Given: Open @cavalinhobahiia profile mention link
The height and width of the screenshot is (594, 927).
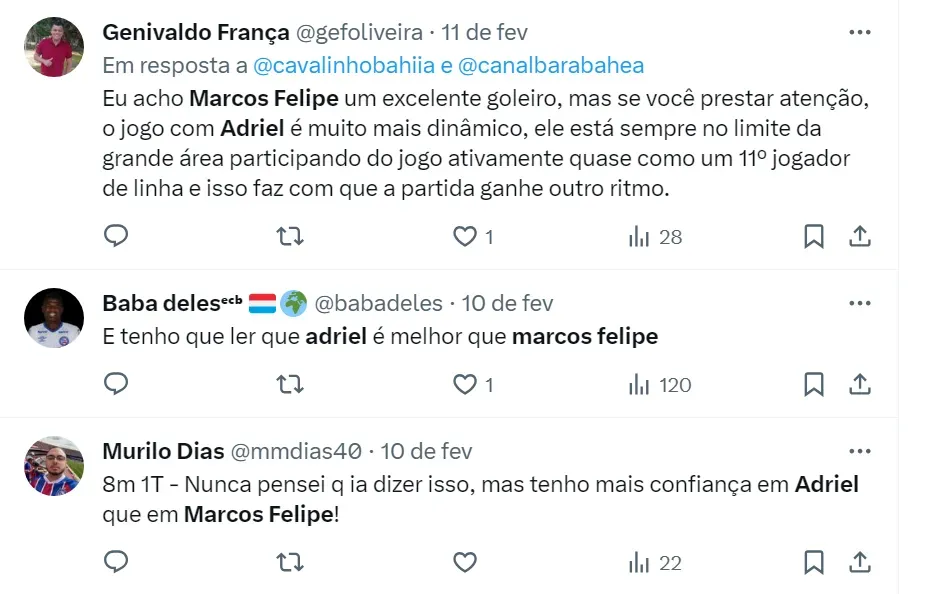Looking at the screenshot, I should [343, 66].
